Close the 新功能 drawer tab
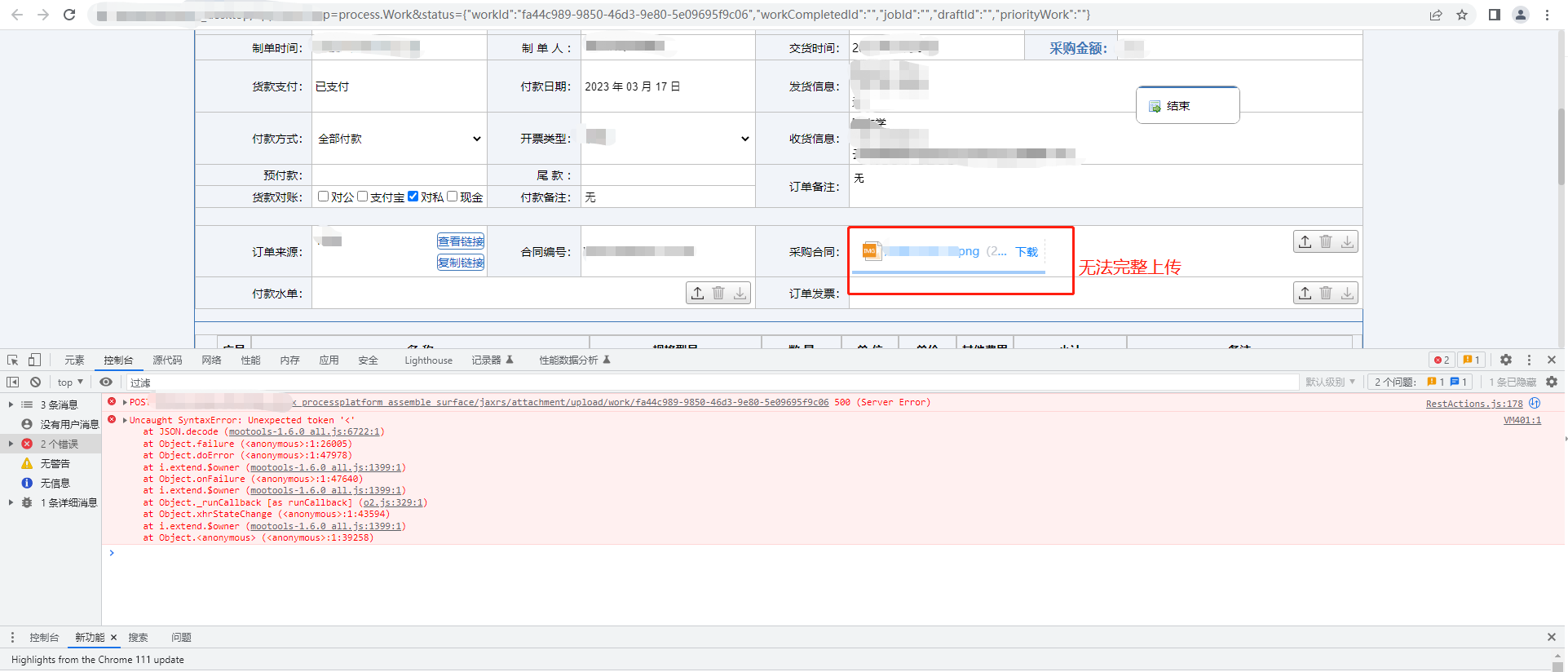 114,637
